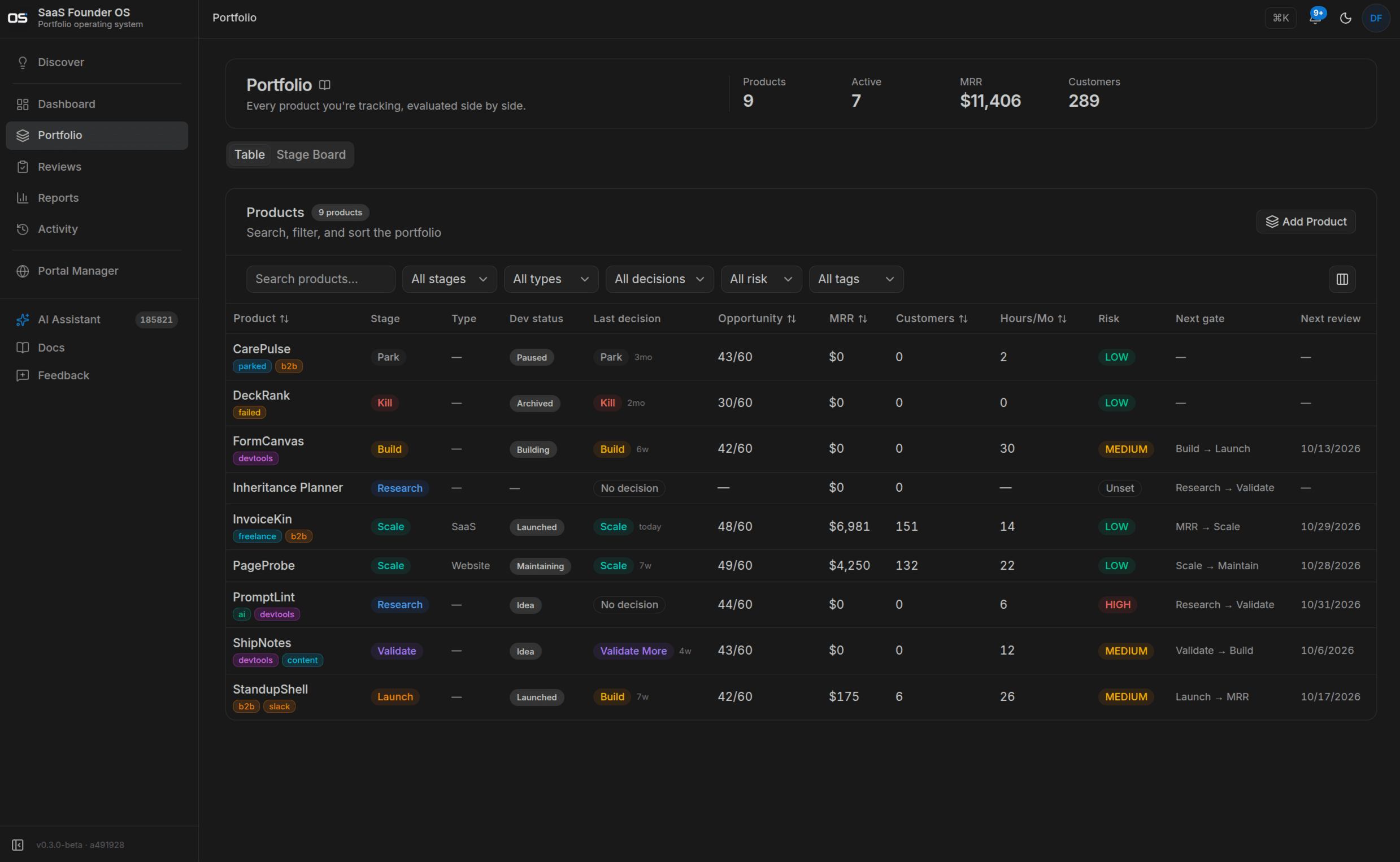Click the Dashboard grid icon
Viewport: 1400px width, 862px height.
point(23,105)
